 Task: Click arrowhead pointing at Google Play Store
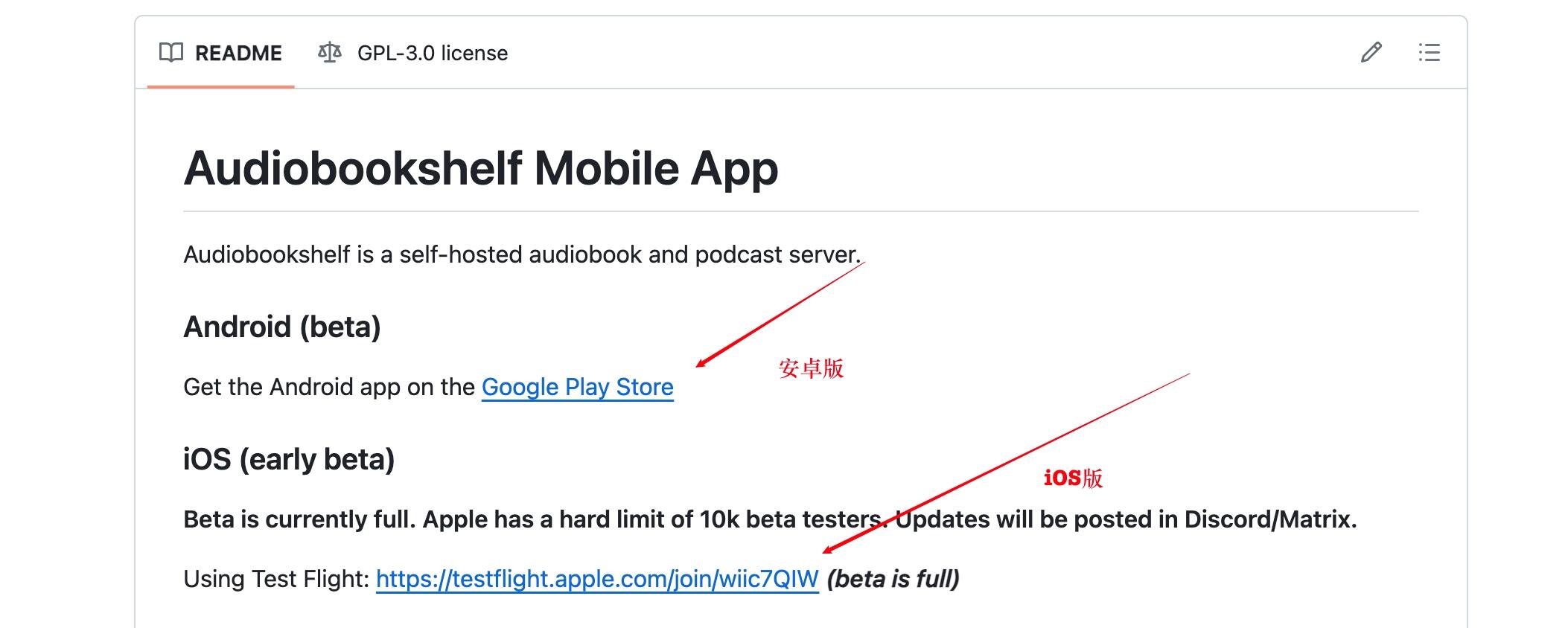pos(701,364)
